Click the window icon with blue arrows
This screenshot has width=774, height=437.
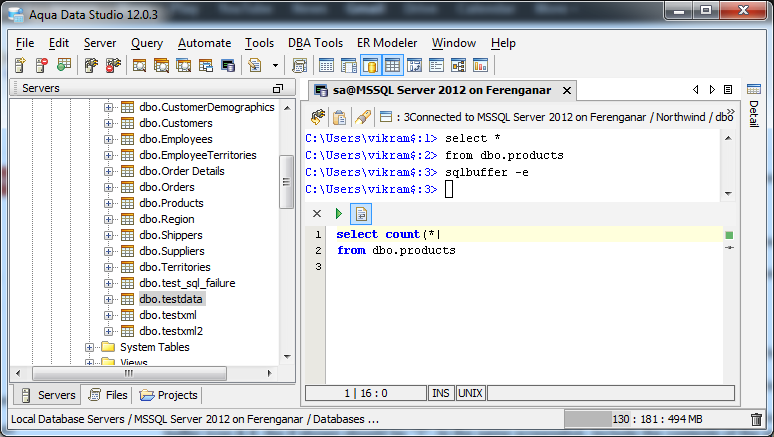point(415,65)
